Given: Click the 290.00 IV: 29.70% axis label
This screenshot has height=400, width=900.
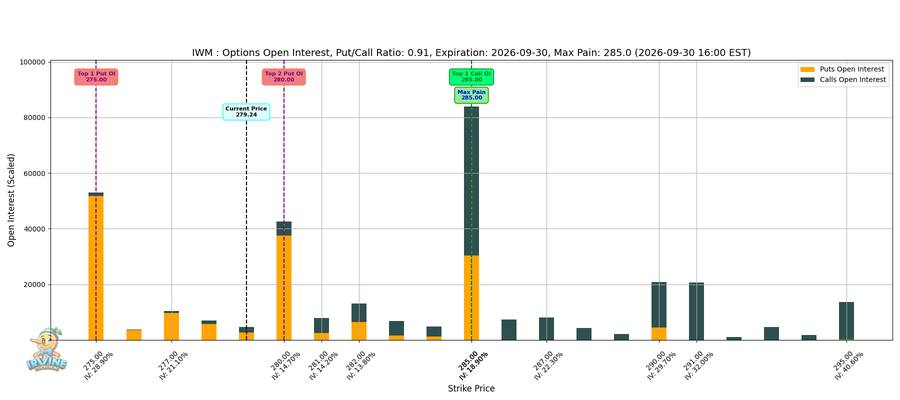Looking at the screenshot, I should tap(662, 364).
